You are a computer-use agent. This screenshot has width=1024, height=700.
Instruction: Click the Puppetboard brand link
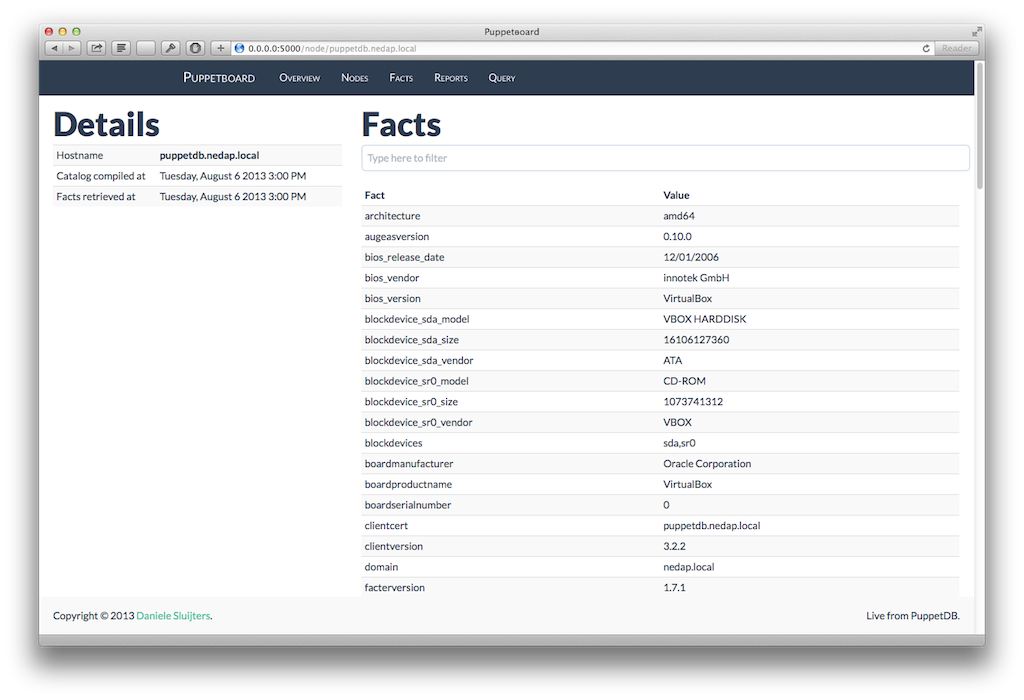[x=219, y=78]
